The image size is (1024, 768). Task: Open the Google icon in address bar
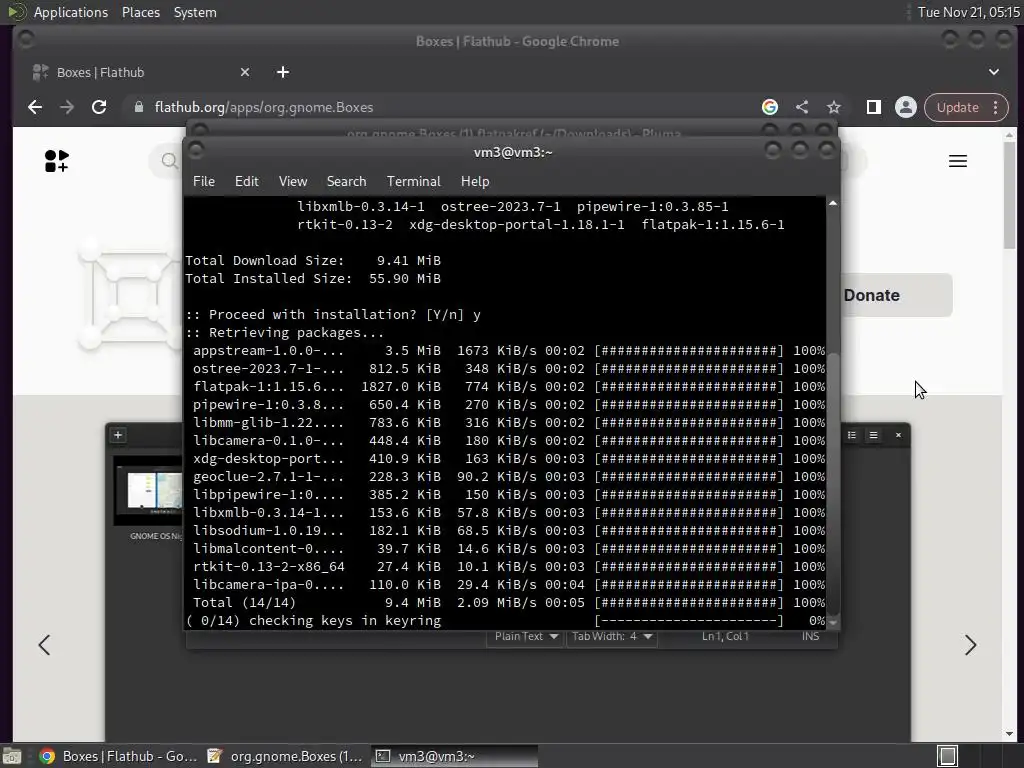(770, 107)
